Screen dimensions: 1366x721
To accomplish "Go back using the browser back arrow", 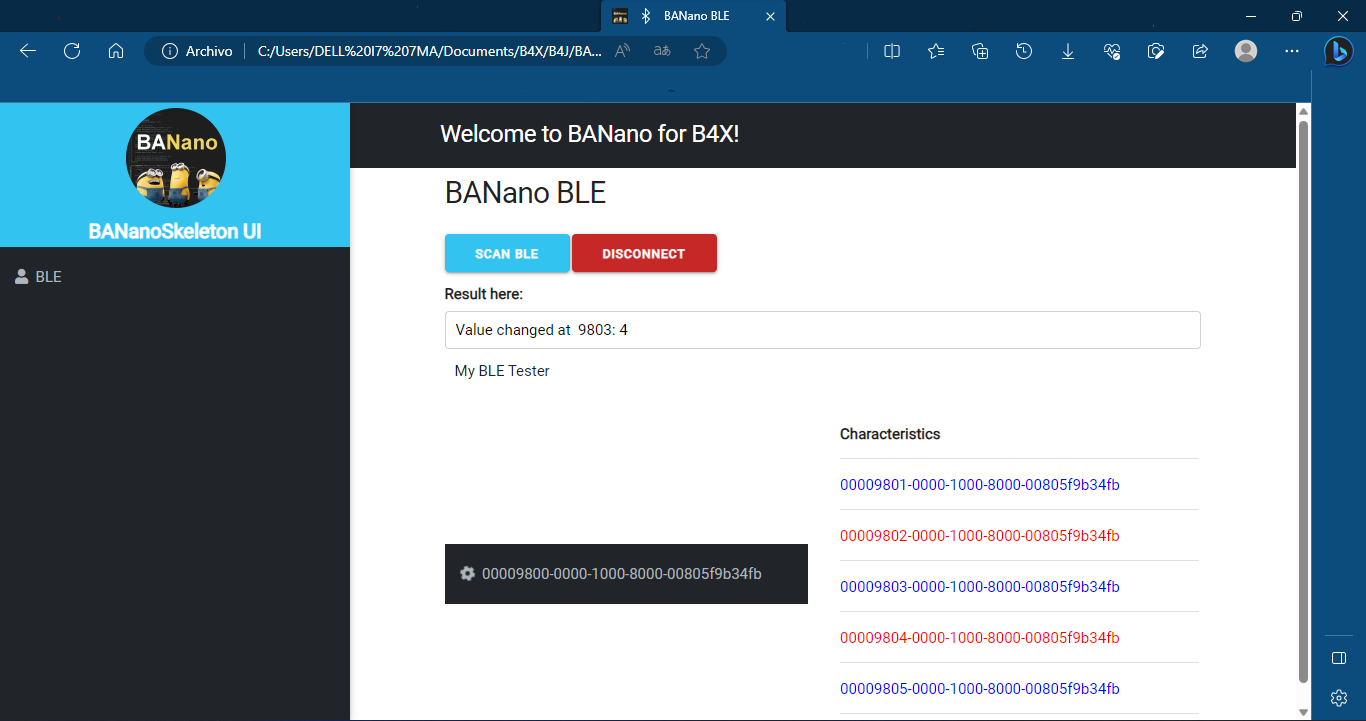I will pos(28,51).
